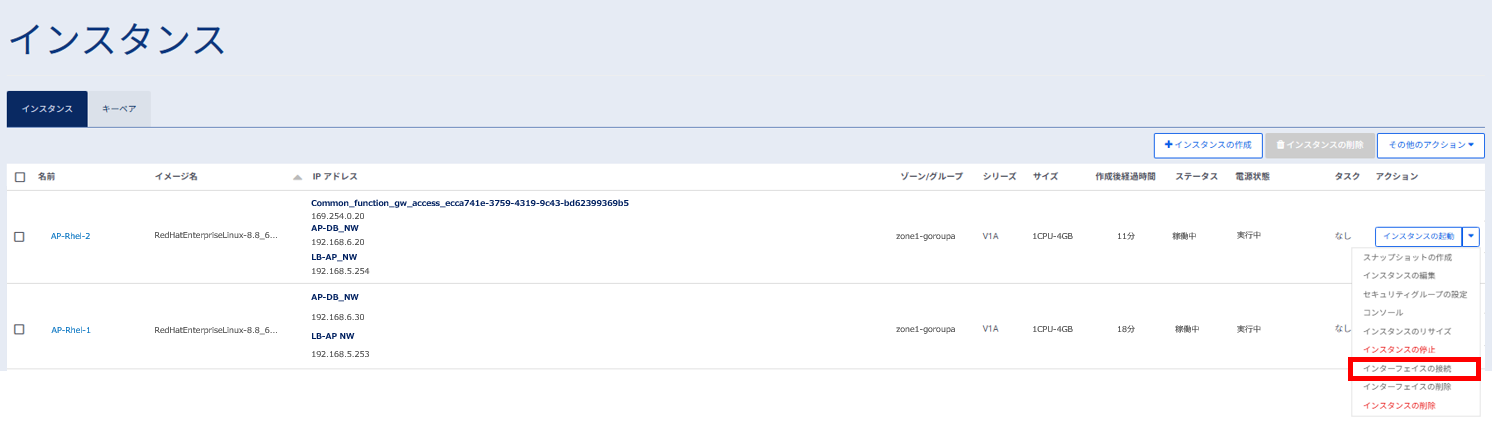Click the インスタンスの起動 button
This screenshot has width=1493, height=423.
[1418, 237]
